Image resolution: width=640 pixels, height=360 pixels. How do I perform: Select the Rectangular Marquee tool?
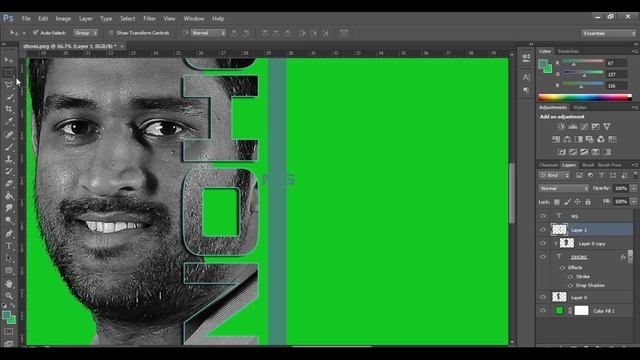pos(9,73)
